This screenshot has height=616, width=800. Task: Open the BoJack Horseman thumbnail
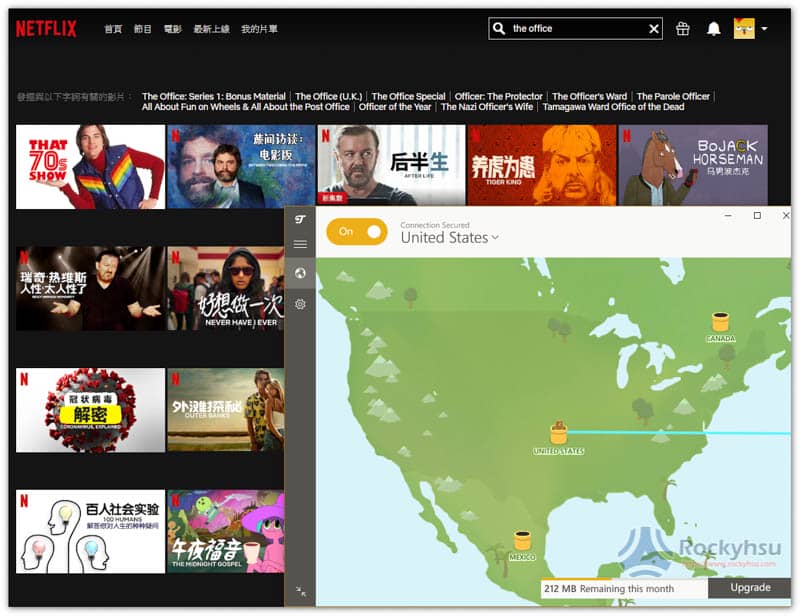click(x=693, y=165)
